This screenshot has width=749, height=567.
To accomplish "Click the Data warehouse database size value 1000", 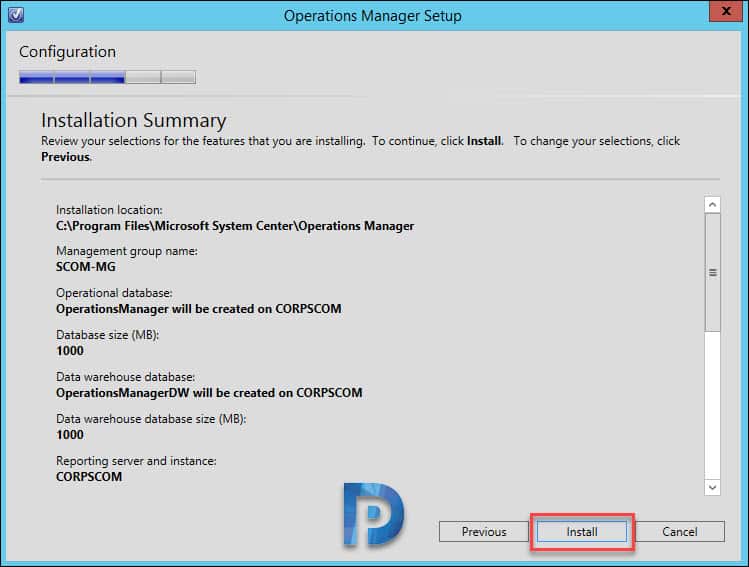I will click(x=70, y=435).
